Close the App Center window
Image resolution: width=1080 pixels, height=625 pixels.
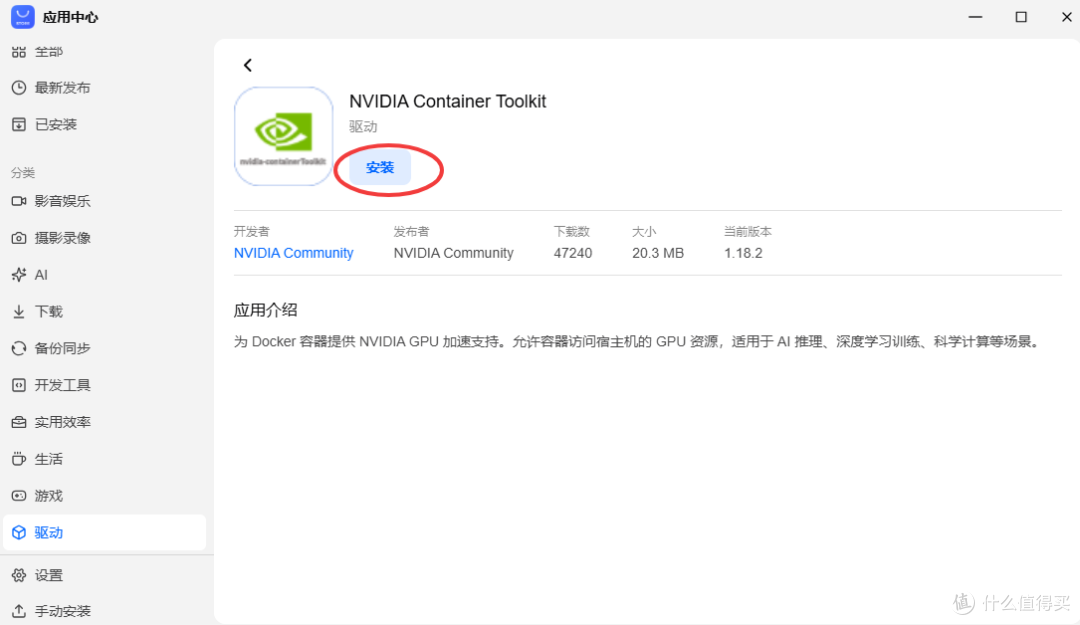1067,17
